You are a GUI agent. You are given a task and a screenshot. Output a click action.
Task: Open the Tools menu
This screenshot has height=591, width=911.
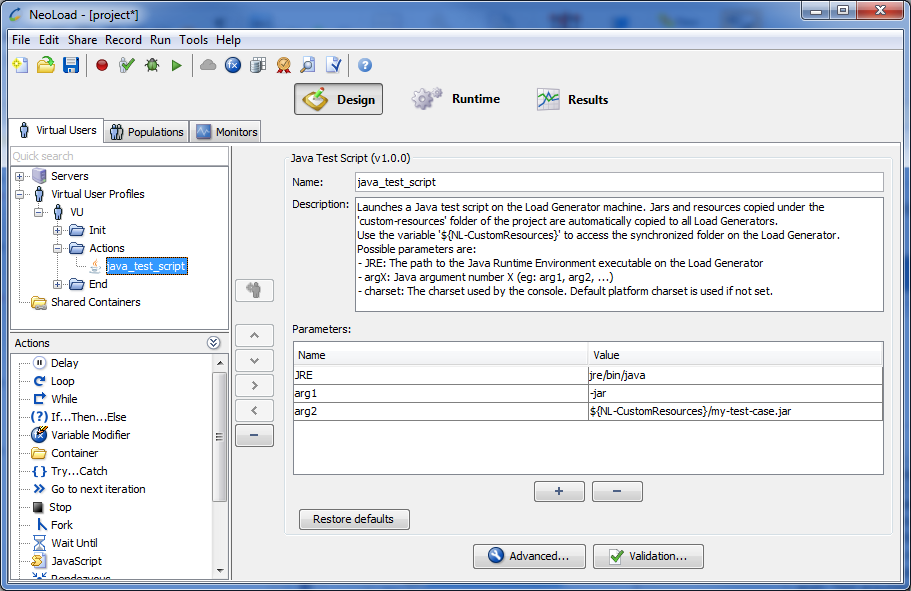pyautogui.click(x=193, y=40)
